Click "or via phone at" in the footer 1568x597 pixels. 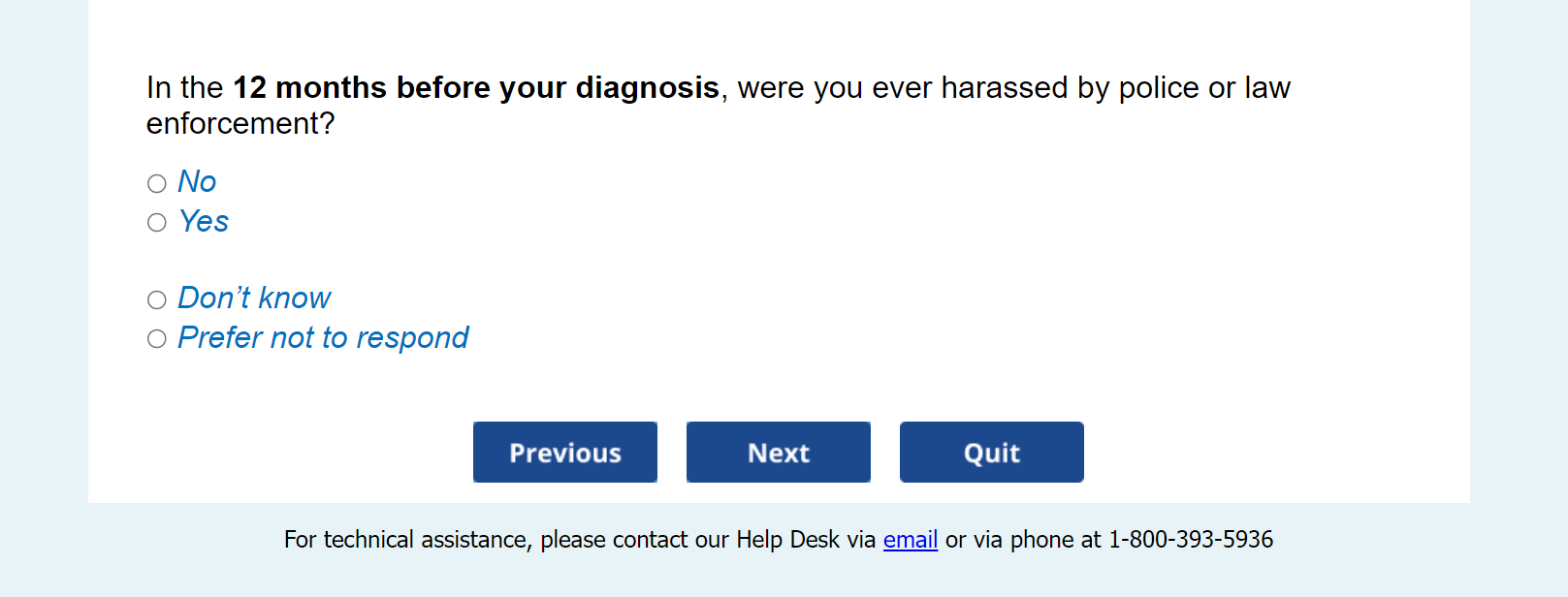(x=1023, y=540)
